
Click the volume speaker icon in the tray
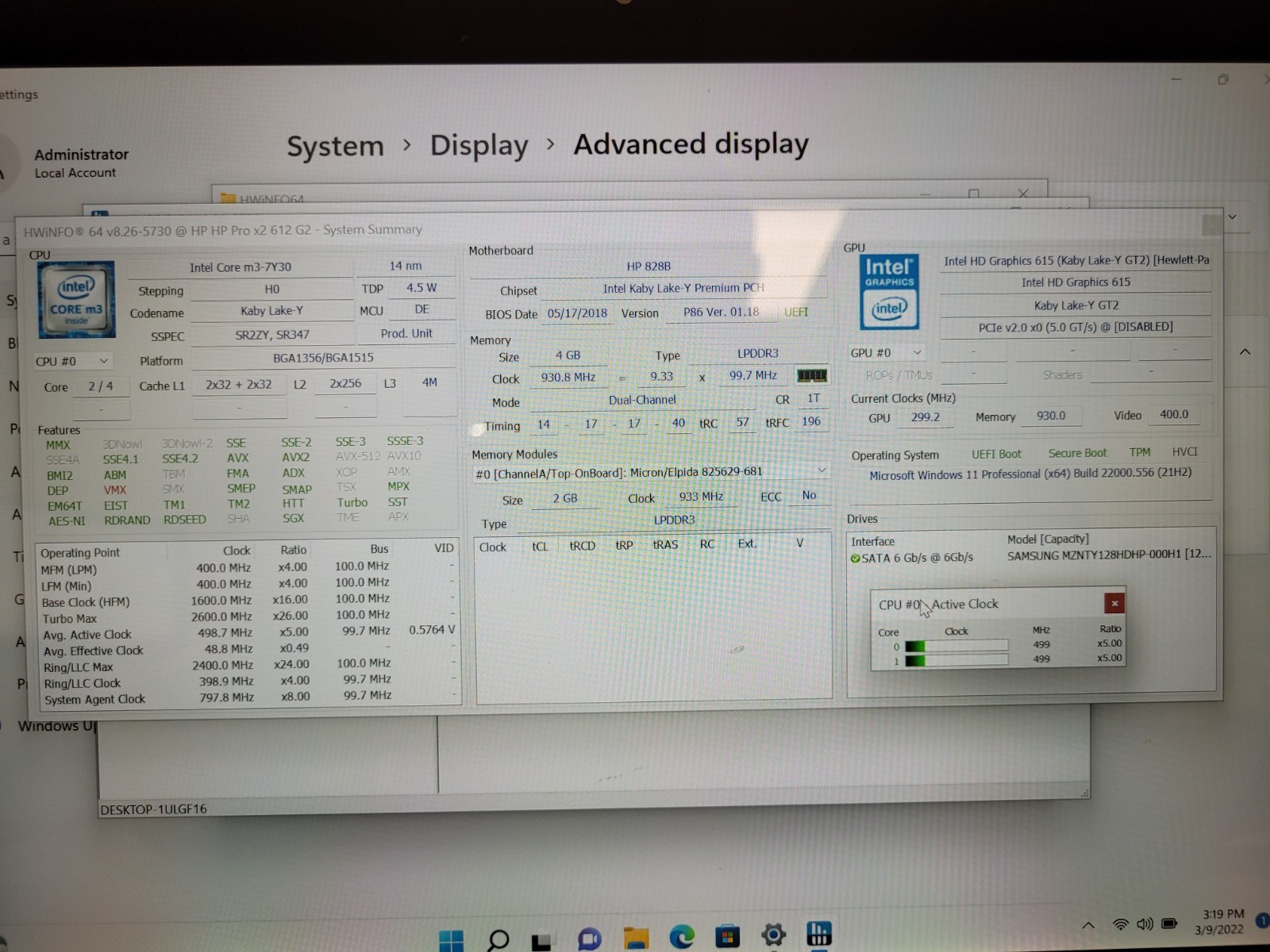[1145, 924]
